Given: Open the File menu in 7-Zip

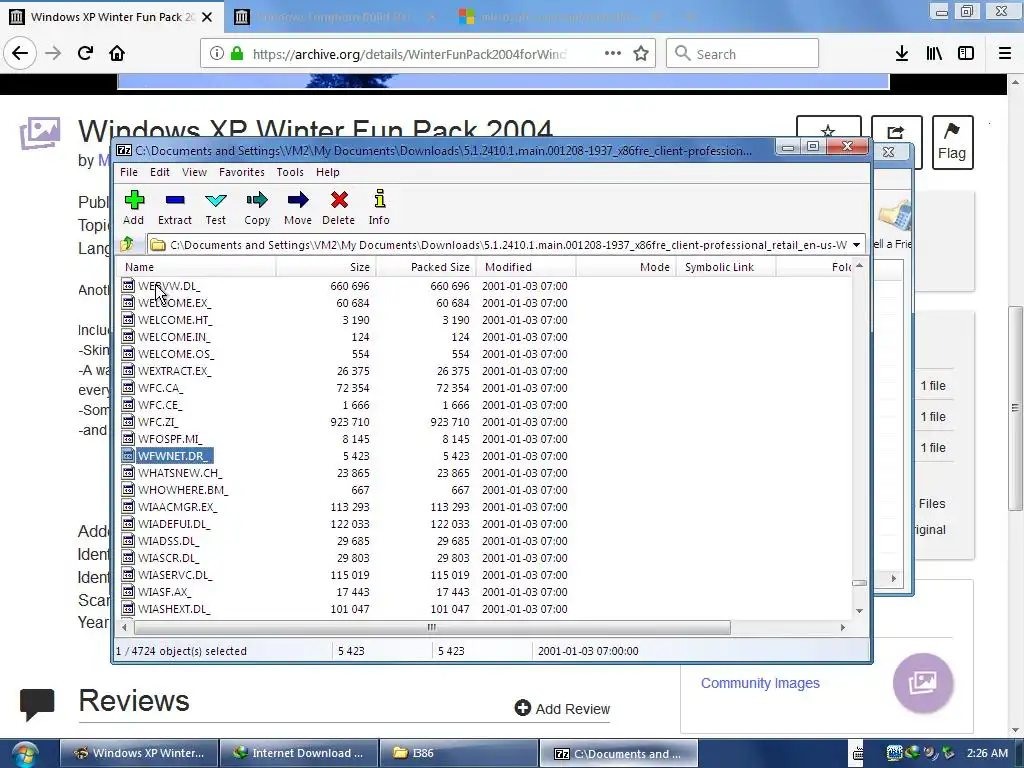Looking at the screenshot, I should coord(129,172).
